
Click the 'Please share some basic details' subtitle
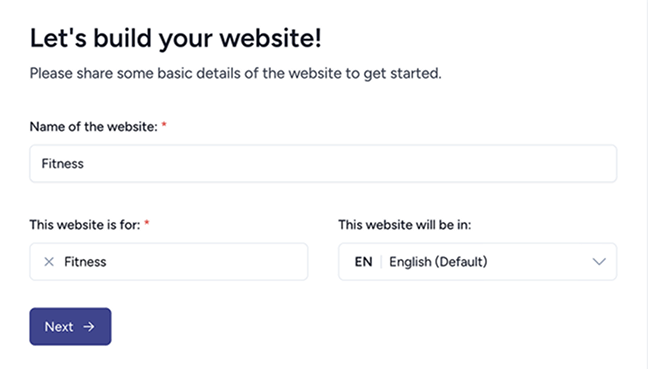coord(236,73)
